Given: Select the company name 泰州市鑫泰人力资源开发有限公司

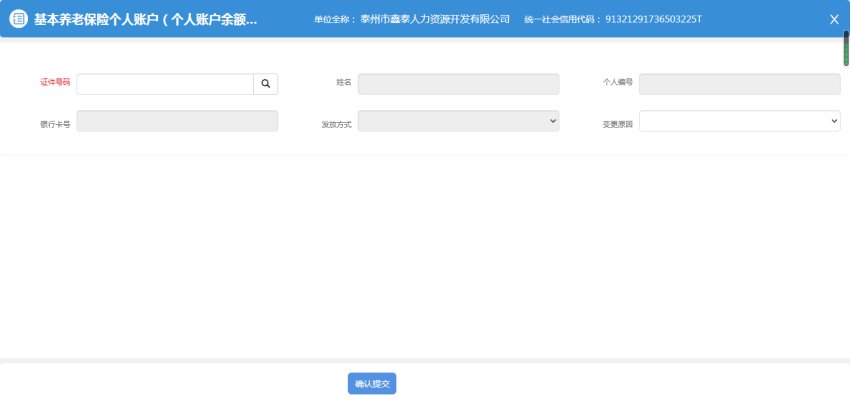Looking at the screenshot, I should click(x=435, y=19).
